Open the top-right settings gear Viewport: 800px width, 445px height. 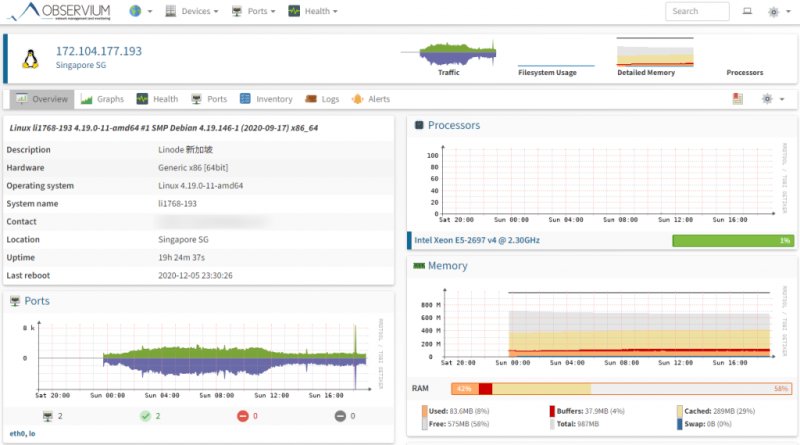(779, 11)
